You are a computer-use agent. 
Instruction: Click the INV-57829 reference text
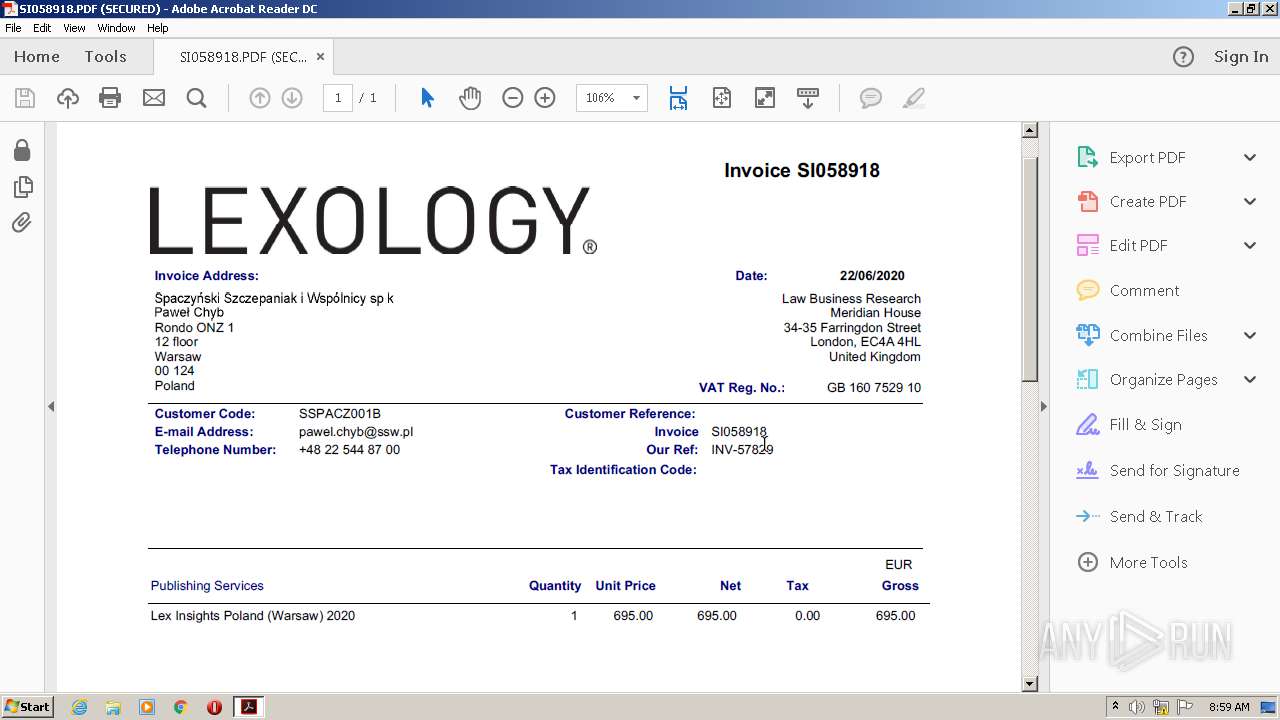[x=742, y=450]
